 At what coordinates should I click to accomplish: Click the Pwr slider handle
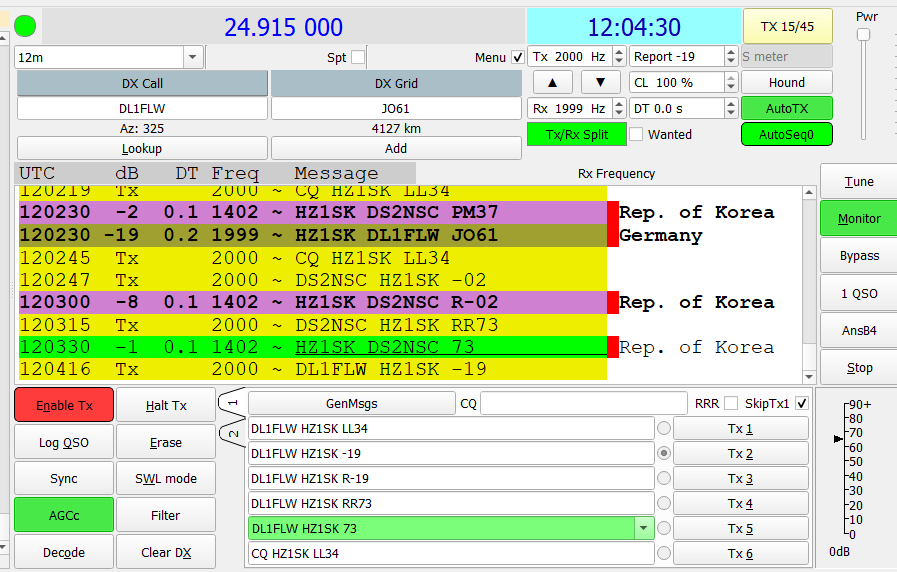(x=863, y=35)
